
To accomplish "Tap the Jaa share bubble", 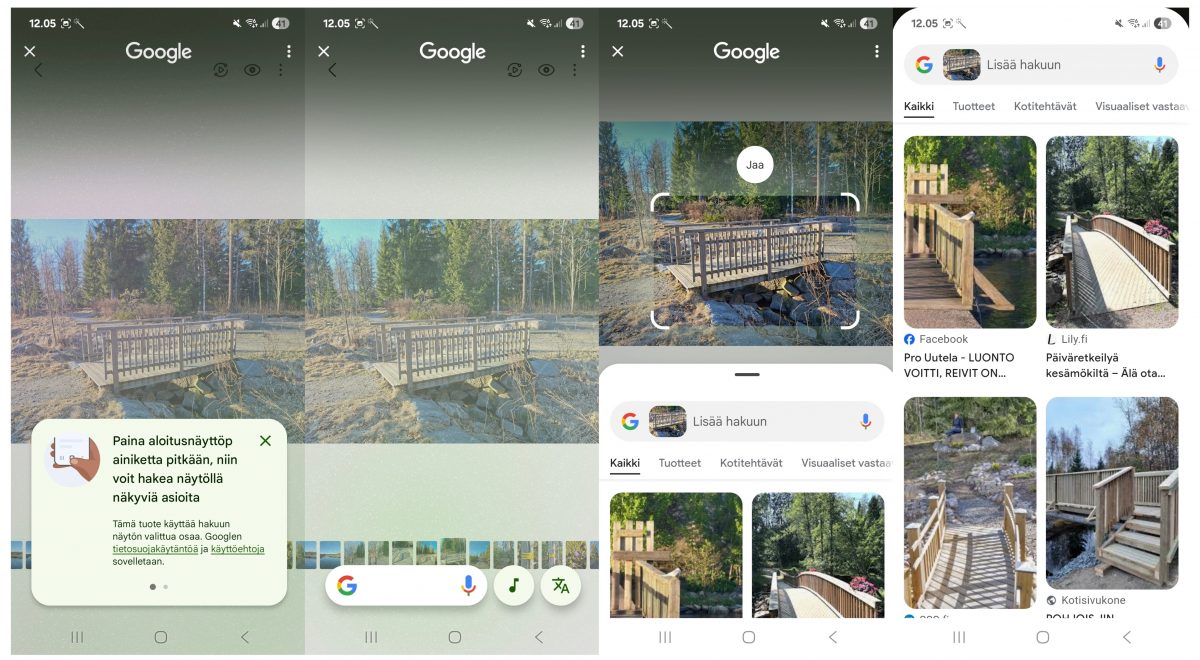I will click(755, 165).
